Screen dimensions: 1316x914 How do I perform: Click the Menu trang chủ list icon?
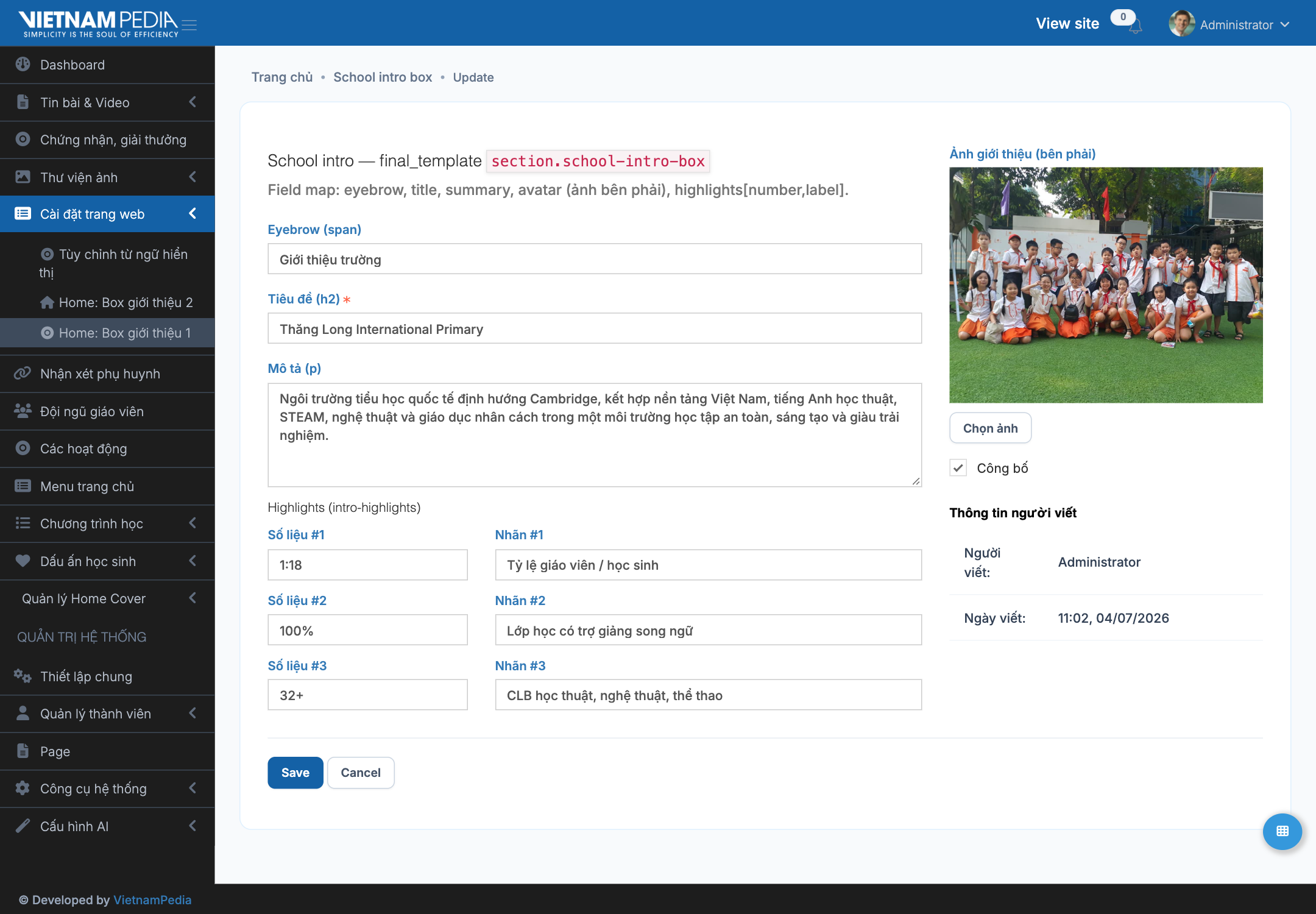tap(23, 486)
